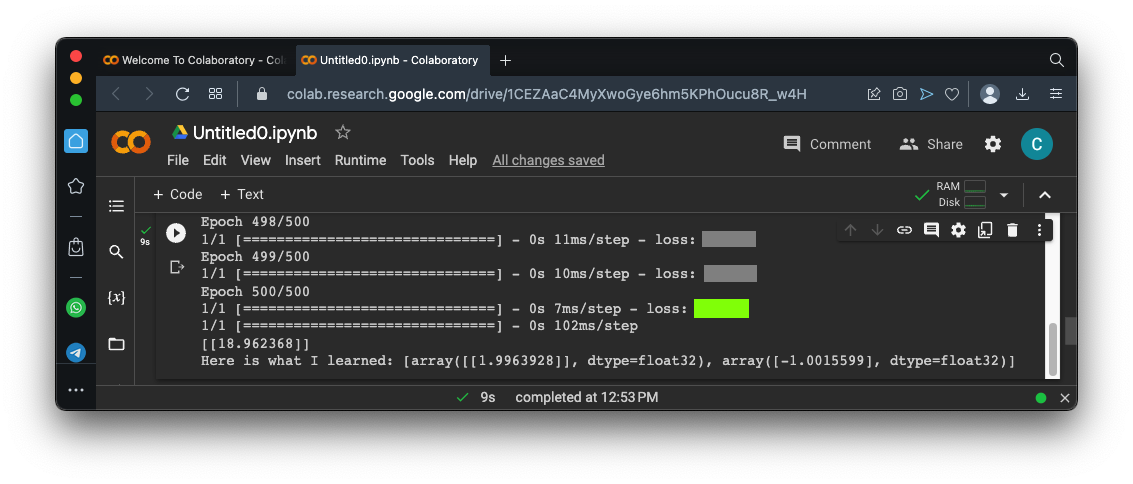
Task: Click the Share button
Action: point(931,144)
